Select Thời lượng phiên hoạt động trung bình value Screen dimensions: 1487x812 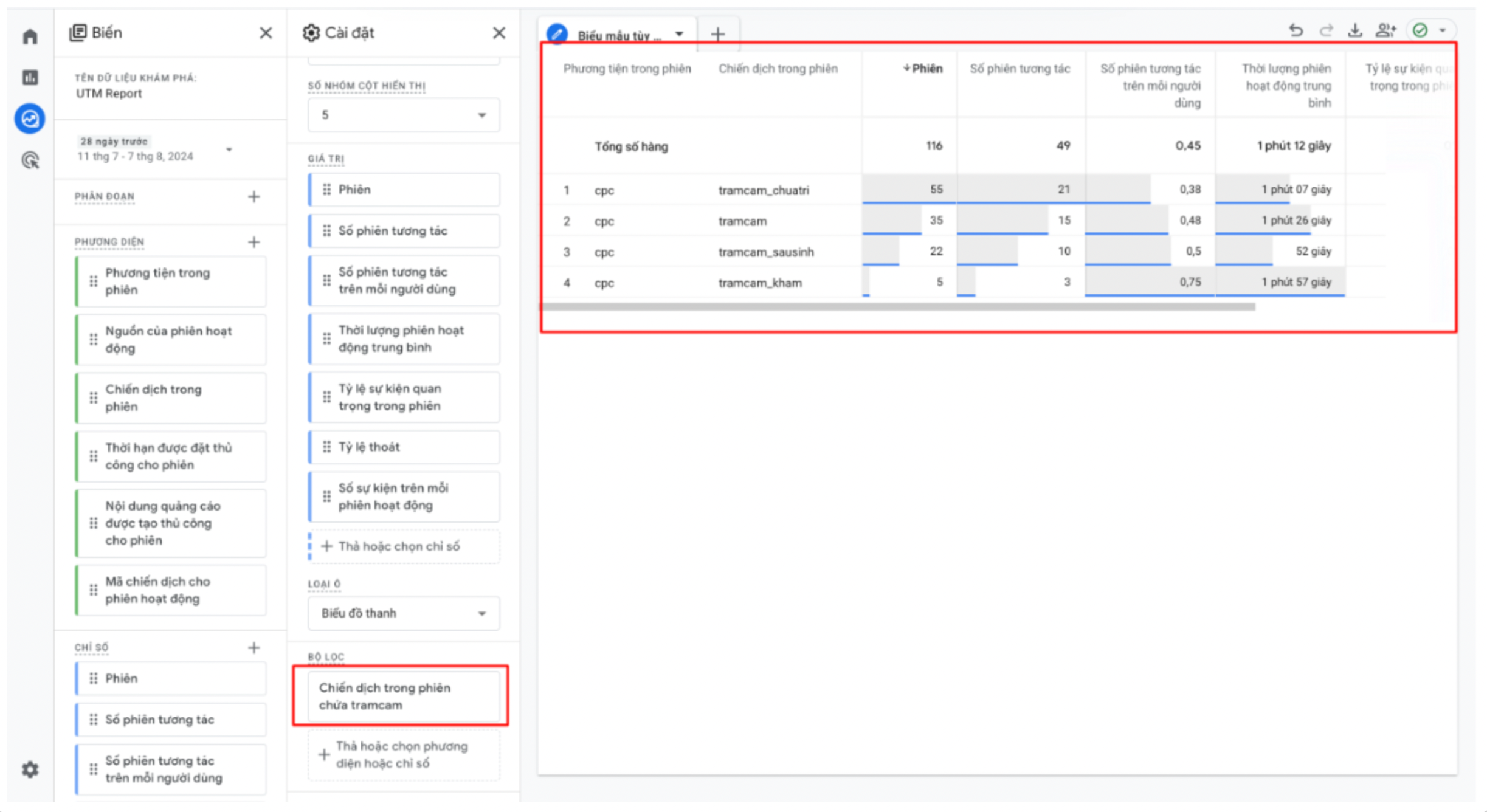404,339
